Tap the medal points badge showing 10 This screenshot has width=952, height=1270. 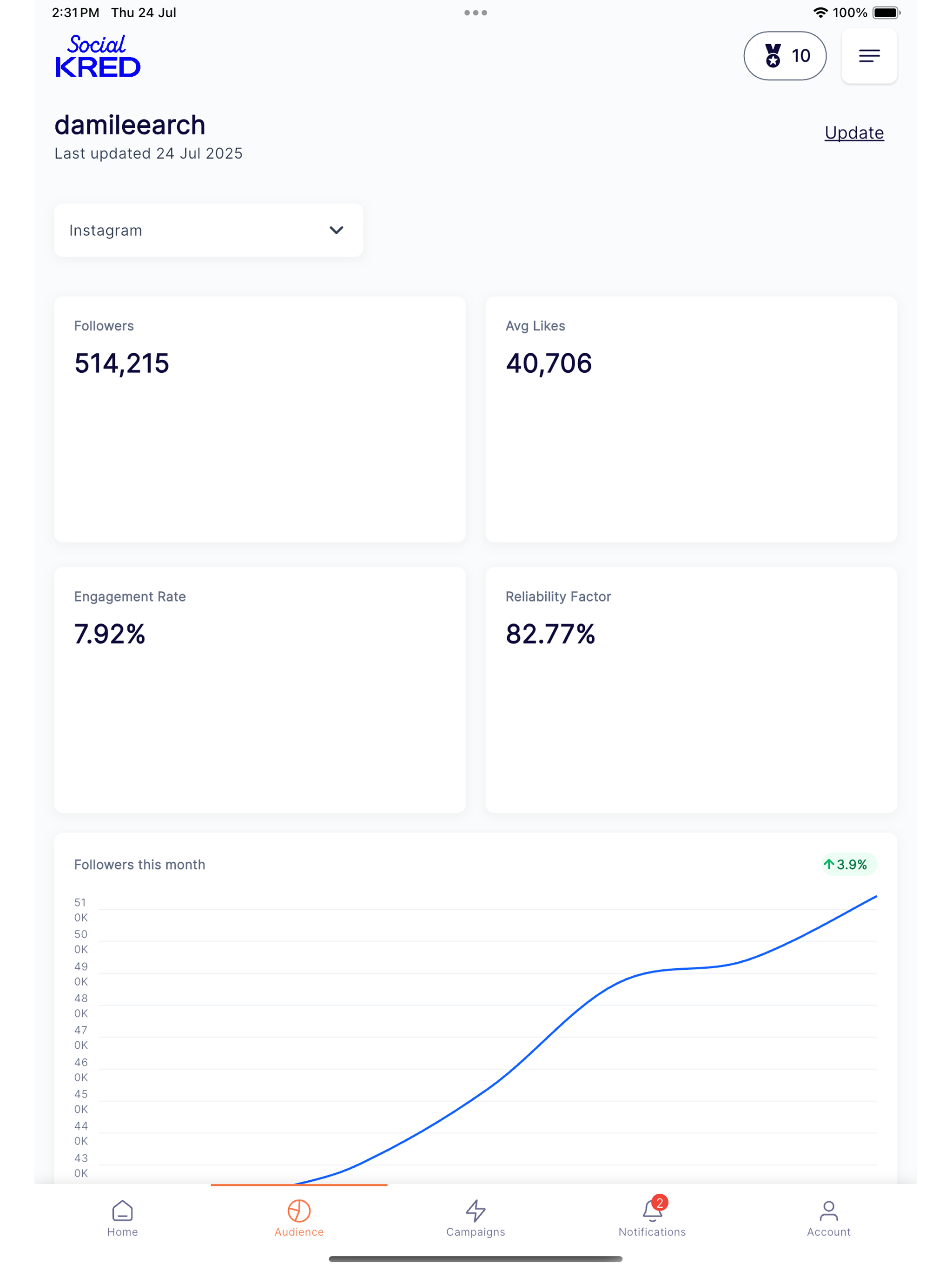click(784, 56)
